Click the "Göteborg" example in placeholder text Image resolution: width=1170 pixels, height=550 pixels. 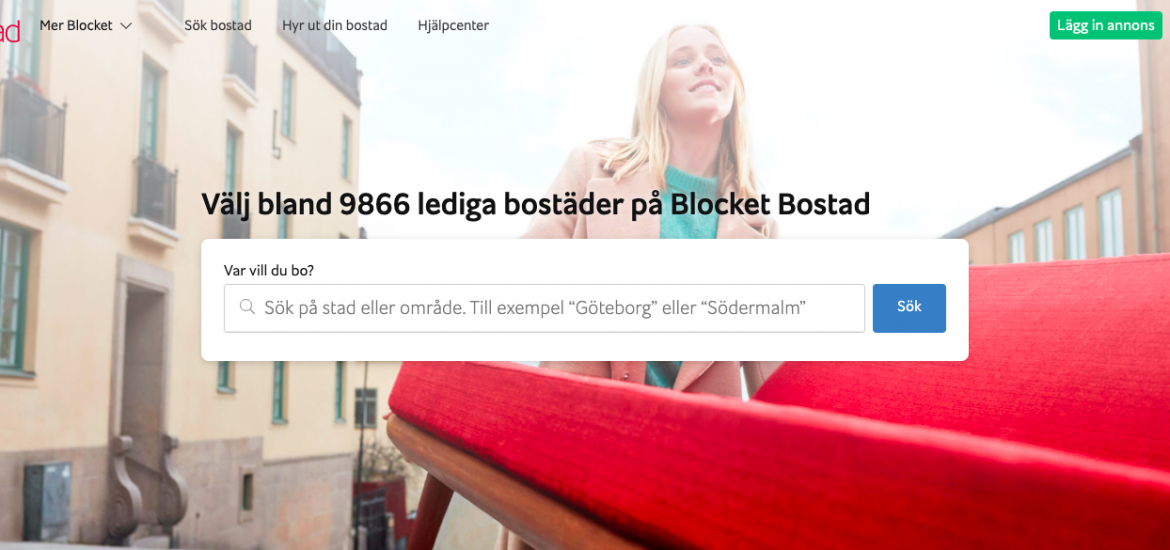pos(611,307)
